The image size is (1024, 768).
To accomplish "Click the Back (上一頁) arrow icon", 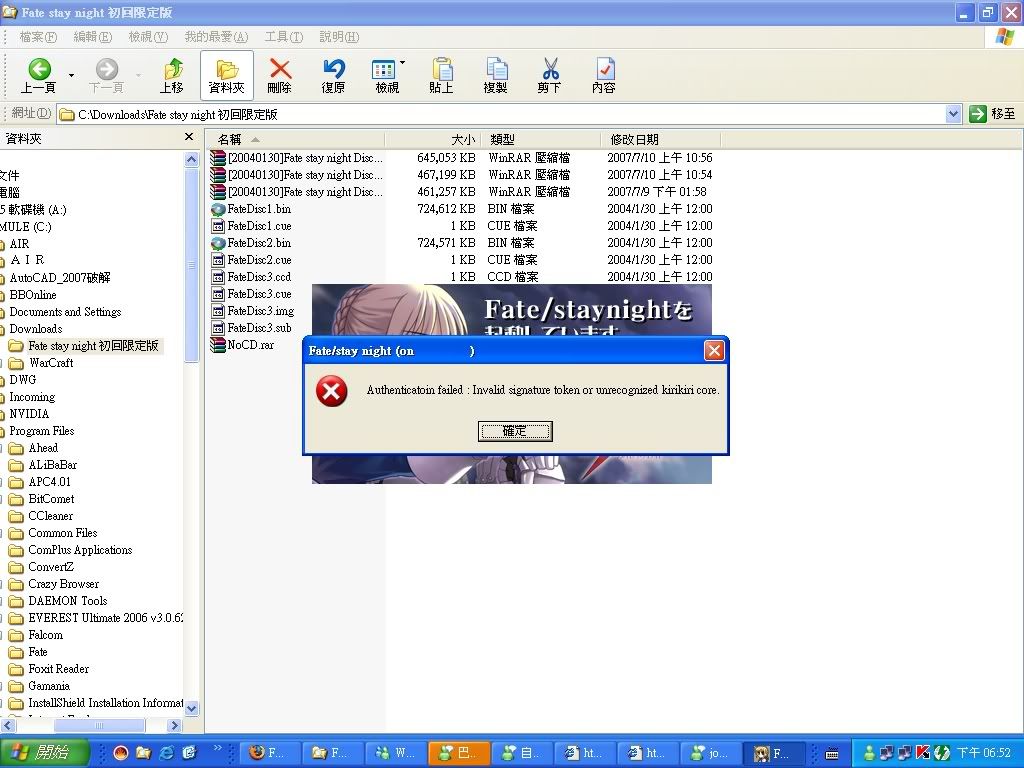I will pyautogui.click(x=39, y=69).
